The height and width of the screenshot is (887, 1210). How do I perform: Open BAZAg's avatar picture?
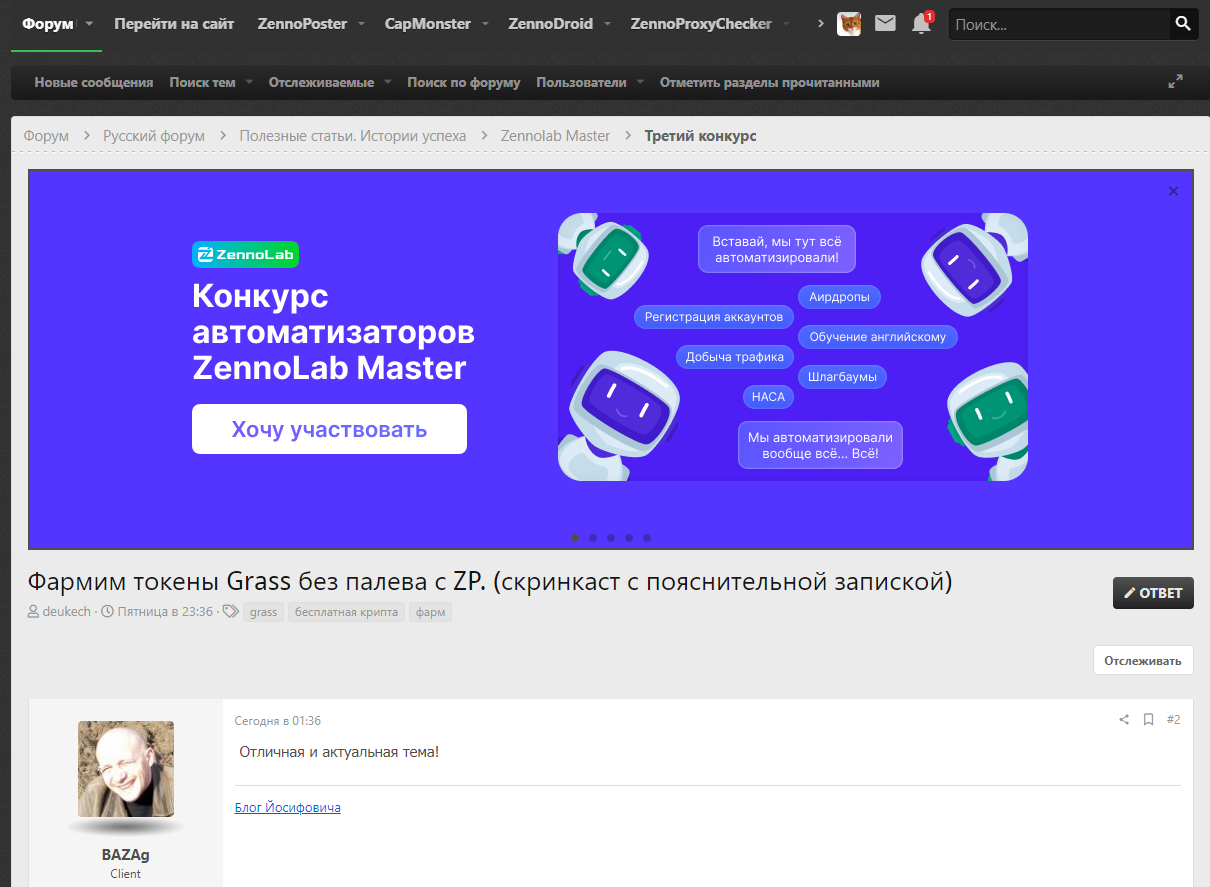tap(126, 769)
